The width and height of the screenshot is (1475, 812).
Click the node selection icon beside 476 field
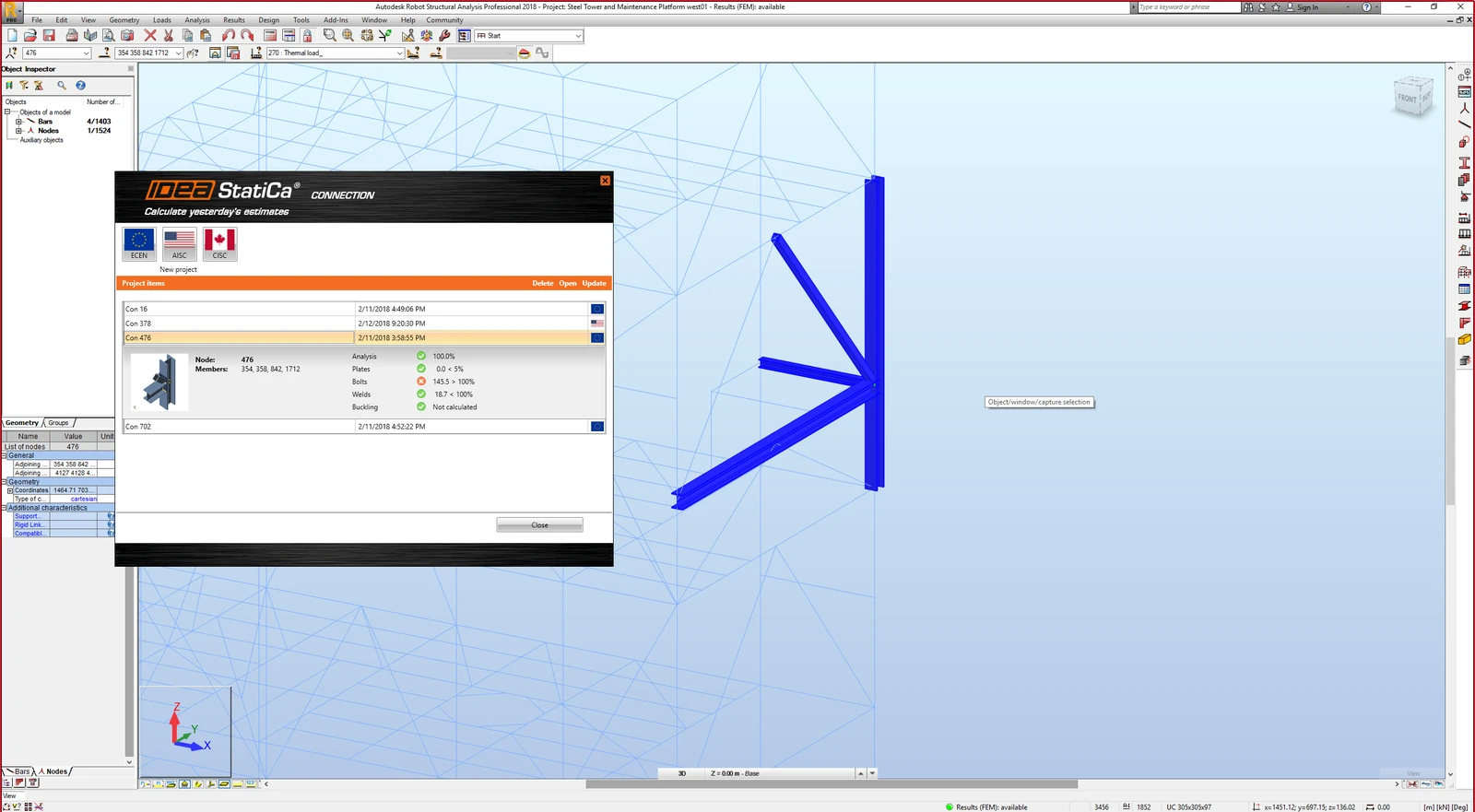pos(12,53)
